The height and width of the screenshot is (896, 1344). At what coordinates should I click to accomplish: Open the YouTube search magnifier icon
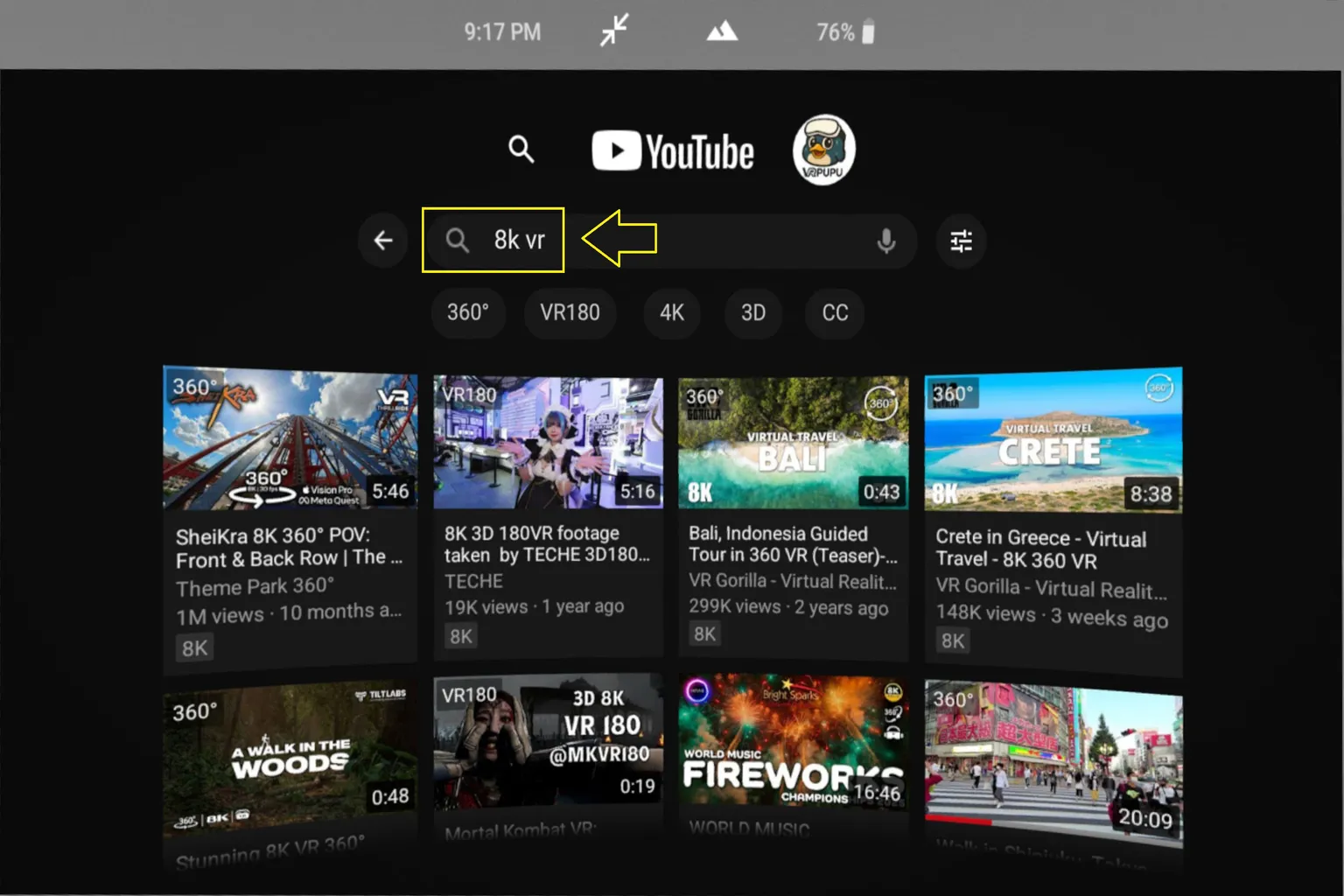(521, 150)
